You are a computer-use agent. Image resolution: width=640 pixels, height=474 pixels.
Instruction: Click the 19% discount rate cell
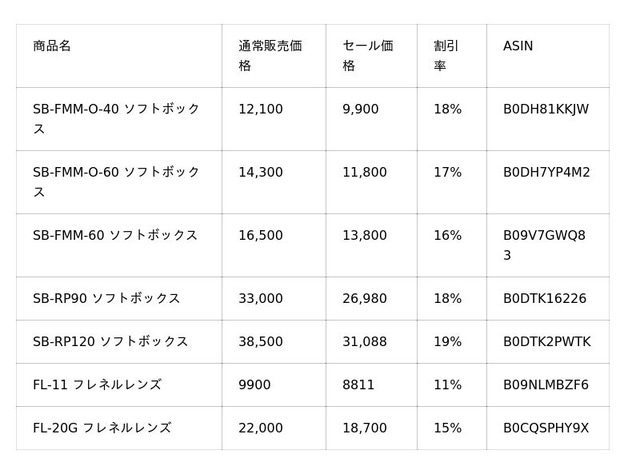(447, 341)
